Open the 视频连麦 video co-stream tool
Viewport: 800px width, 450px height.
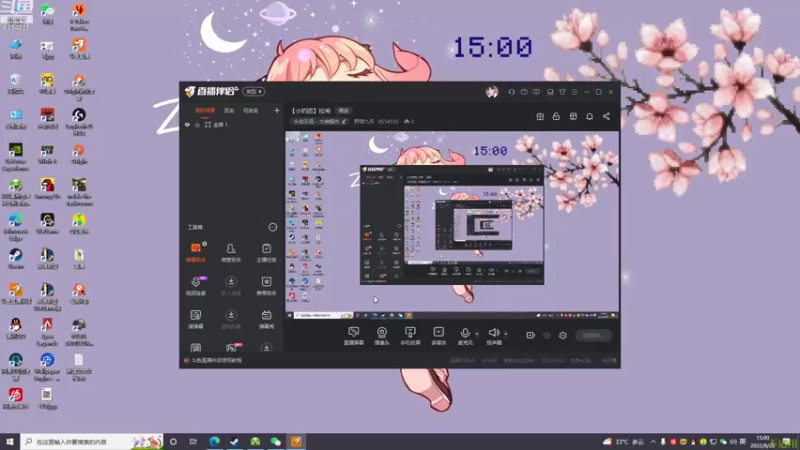point(195,286)
